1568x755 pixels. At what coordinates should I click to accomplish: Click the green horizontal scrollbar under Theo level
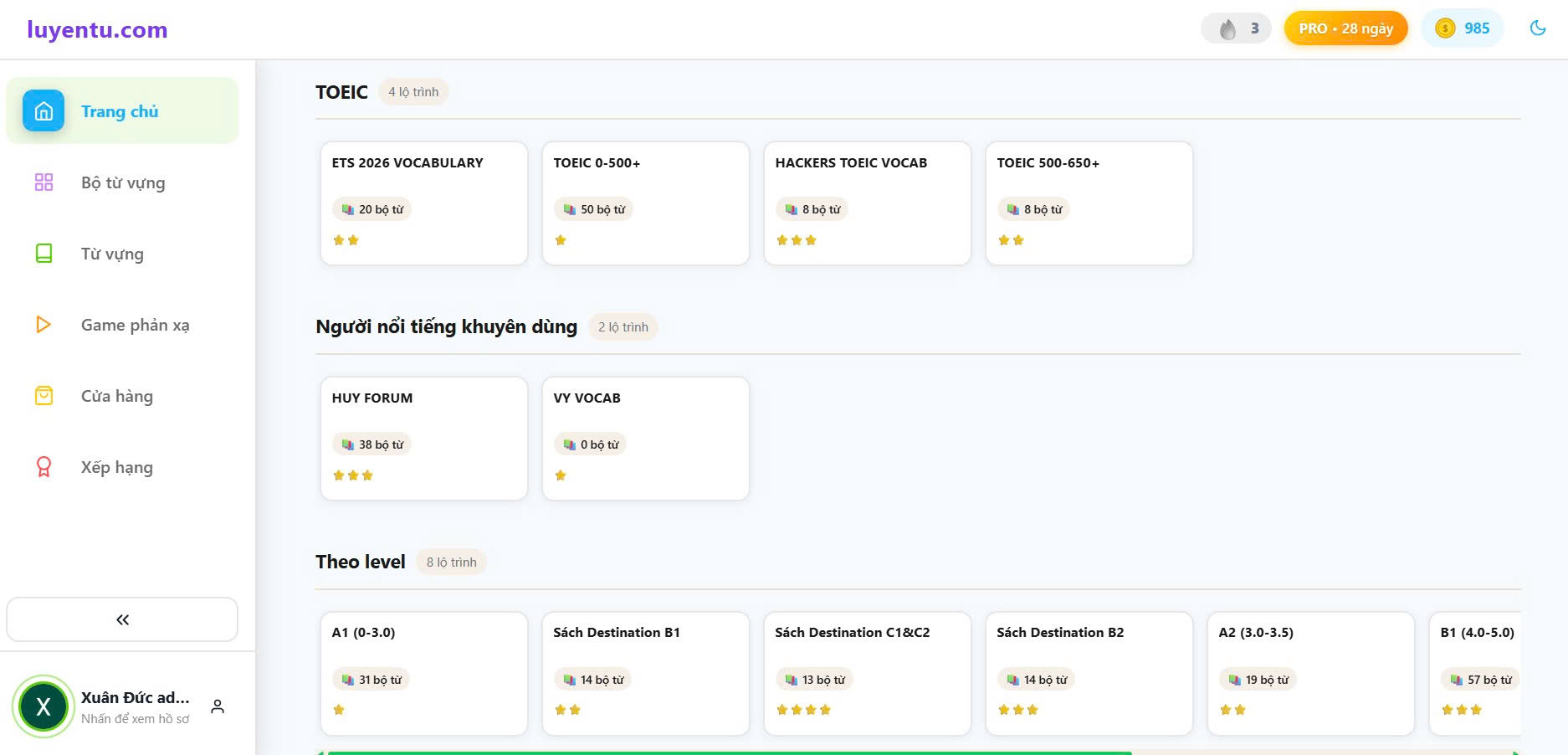(728, 752)
